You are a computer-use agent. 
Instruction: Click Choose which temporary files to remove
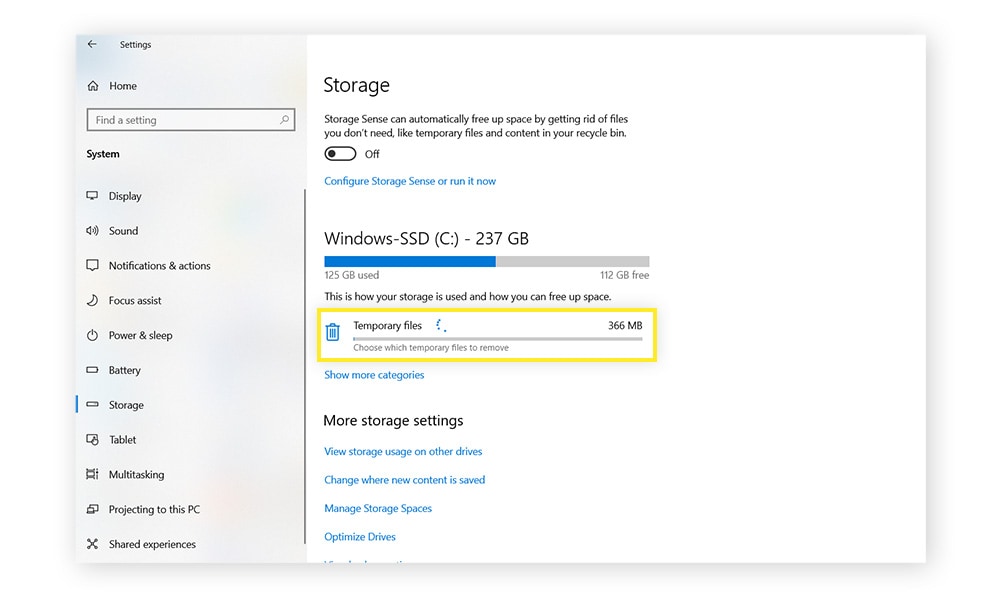(x=431, y=348)
